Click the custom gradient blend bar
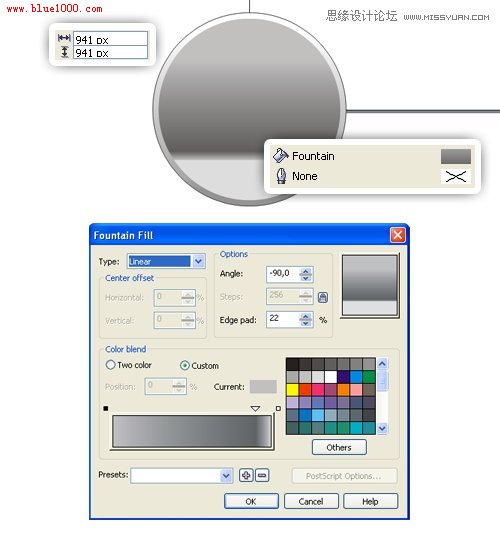Image resolution: width=500 pixels, height=541 pixels. tap(192, 431)
